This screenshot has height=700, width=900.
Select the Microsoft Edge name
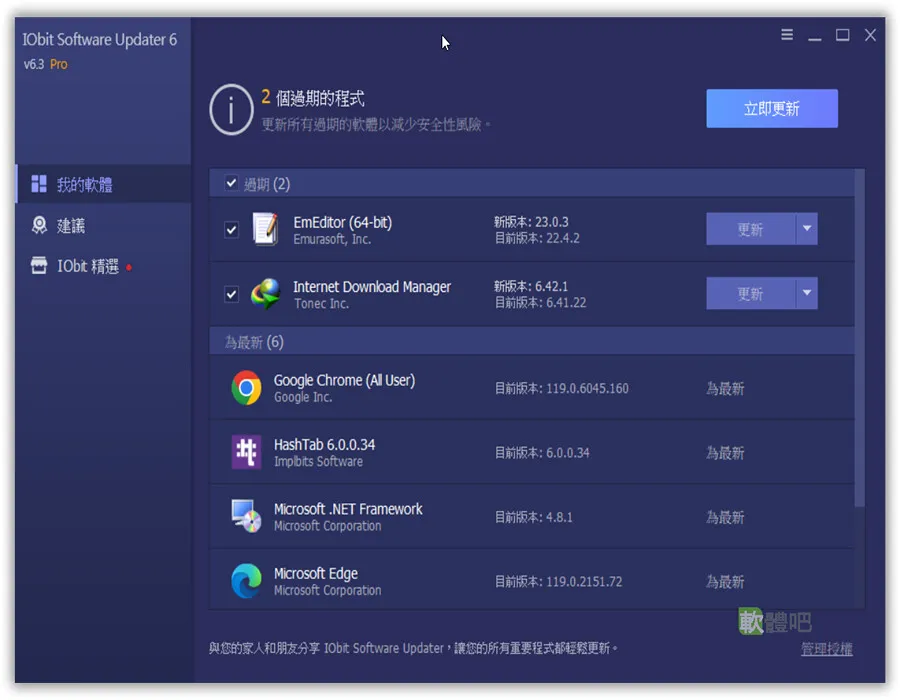[x=316, y=573]
